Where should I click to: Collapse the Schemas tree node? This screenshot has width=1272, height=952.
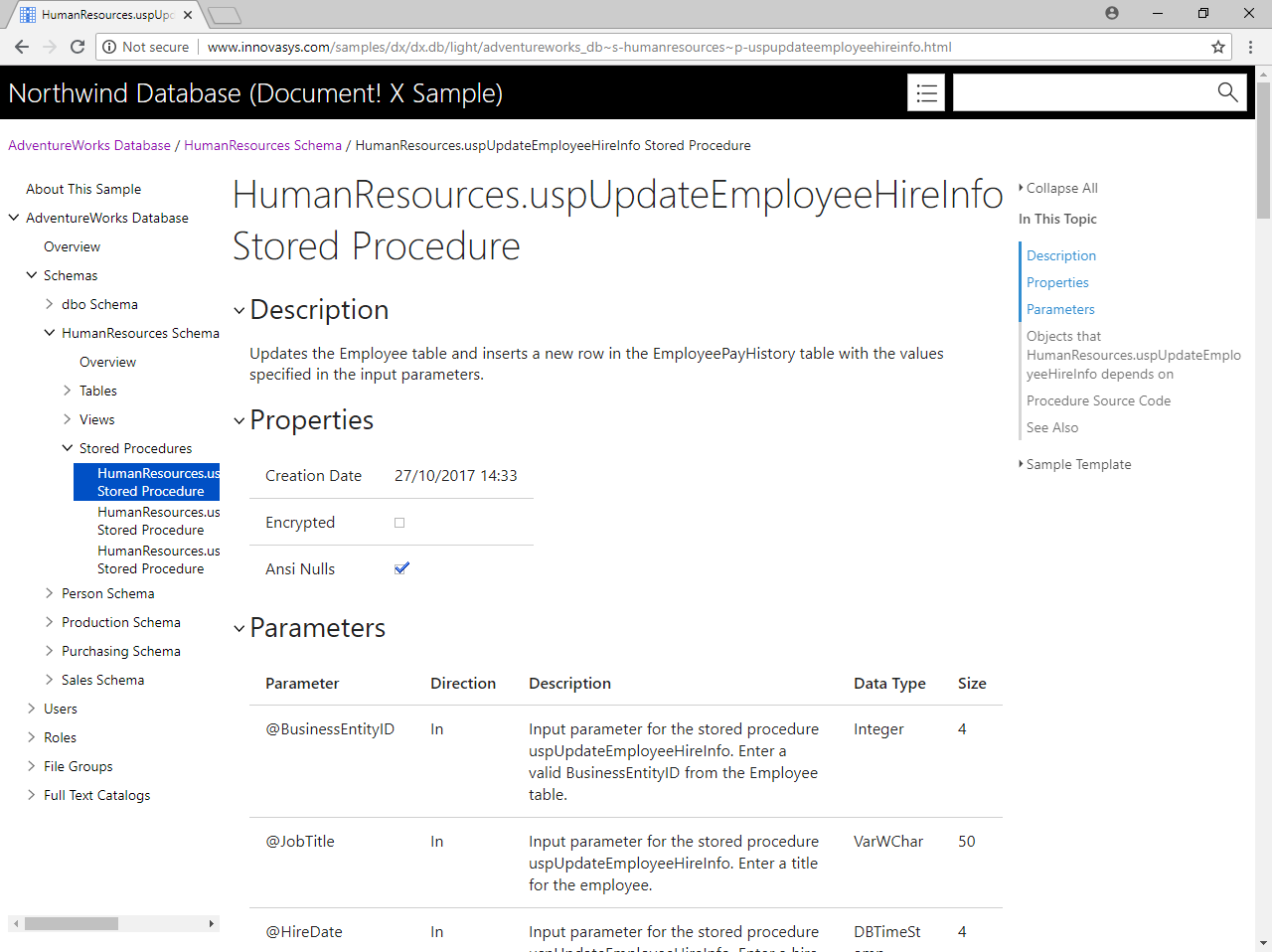[32, 275]
